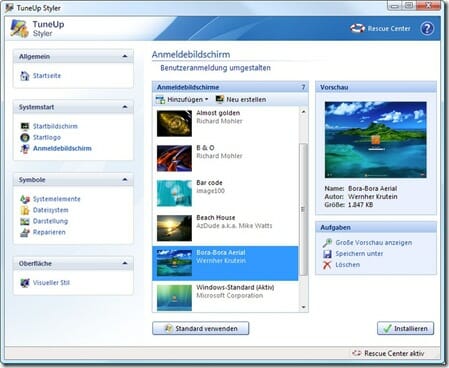Image resolution: width=449 pixels, height=368 pixels.
Task: Click the Systemelemente icon
Action: point(25,199)
